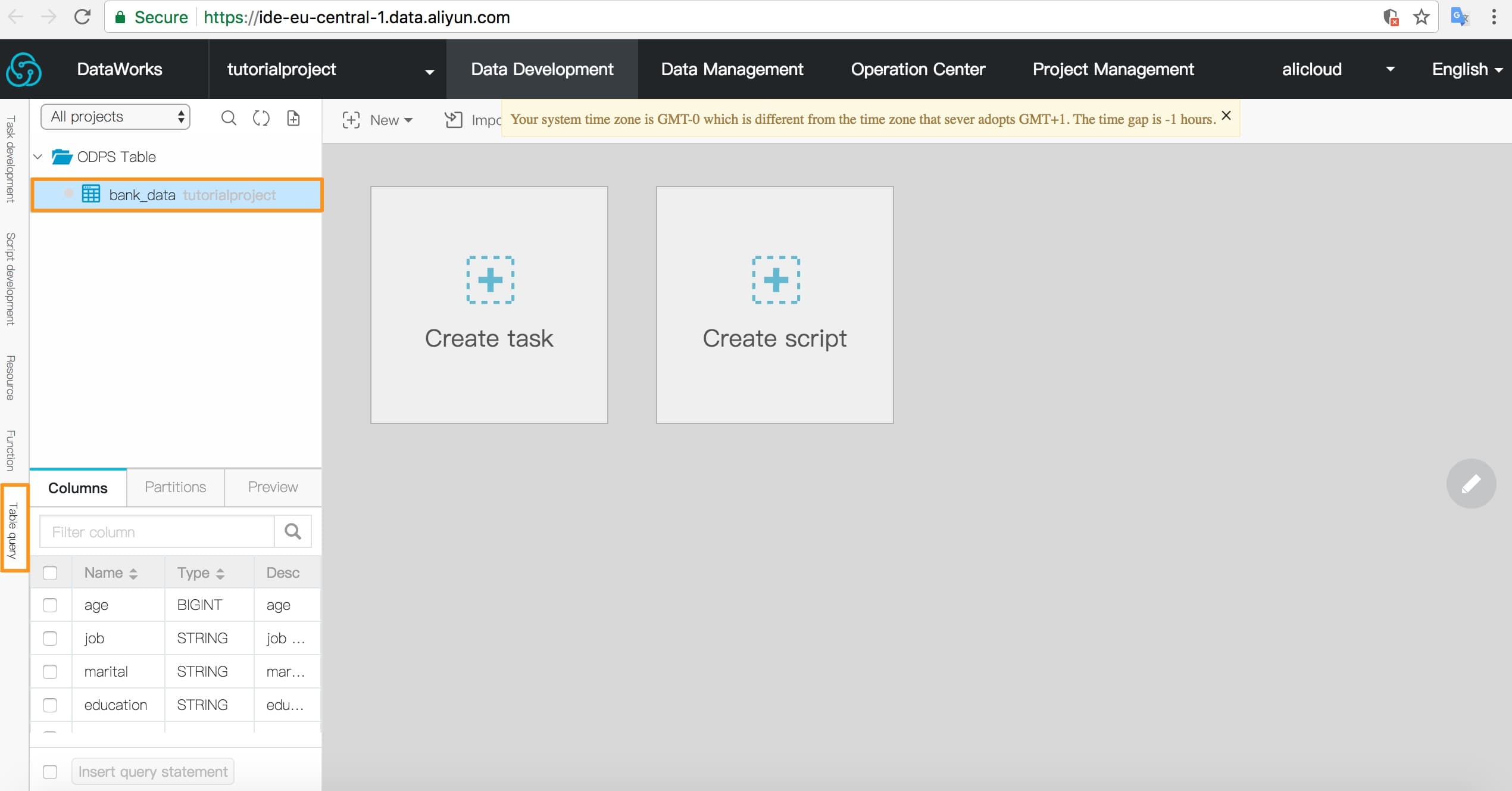Click the DataWorks logo icon
This screenshot has height=791, width=1512.
click(x=24, y=70)
